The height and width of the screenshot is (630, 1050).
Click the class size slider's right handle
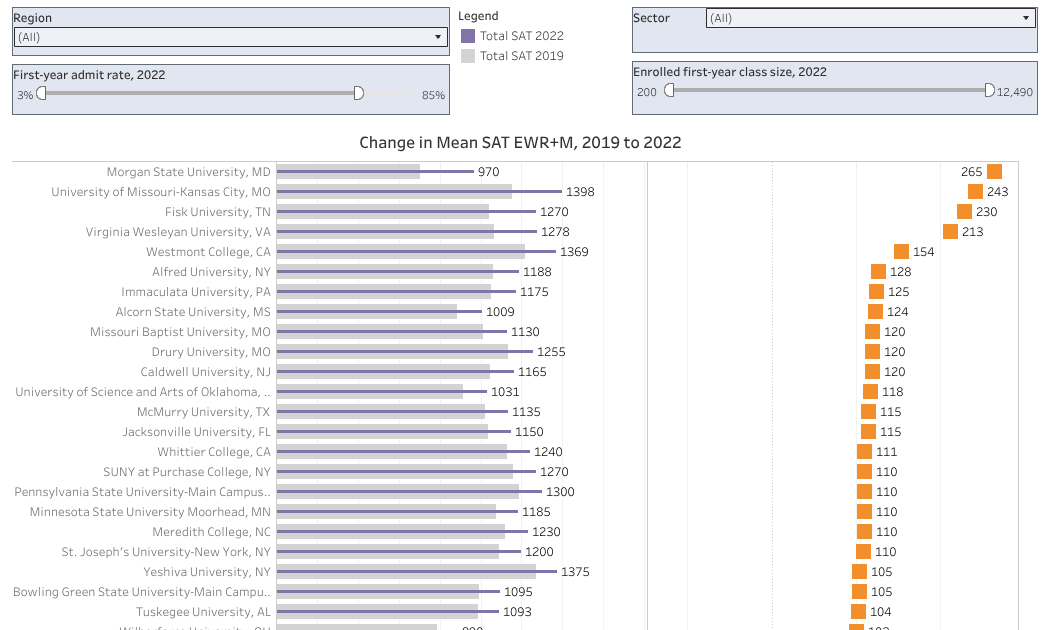[990, 90]
